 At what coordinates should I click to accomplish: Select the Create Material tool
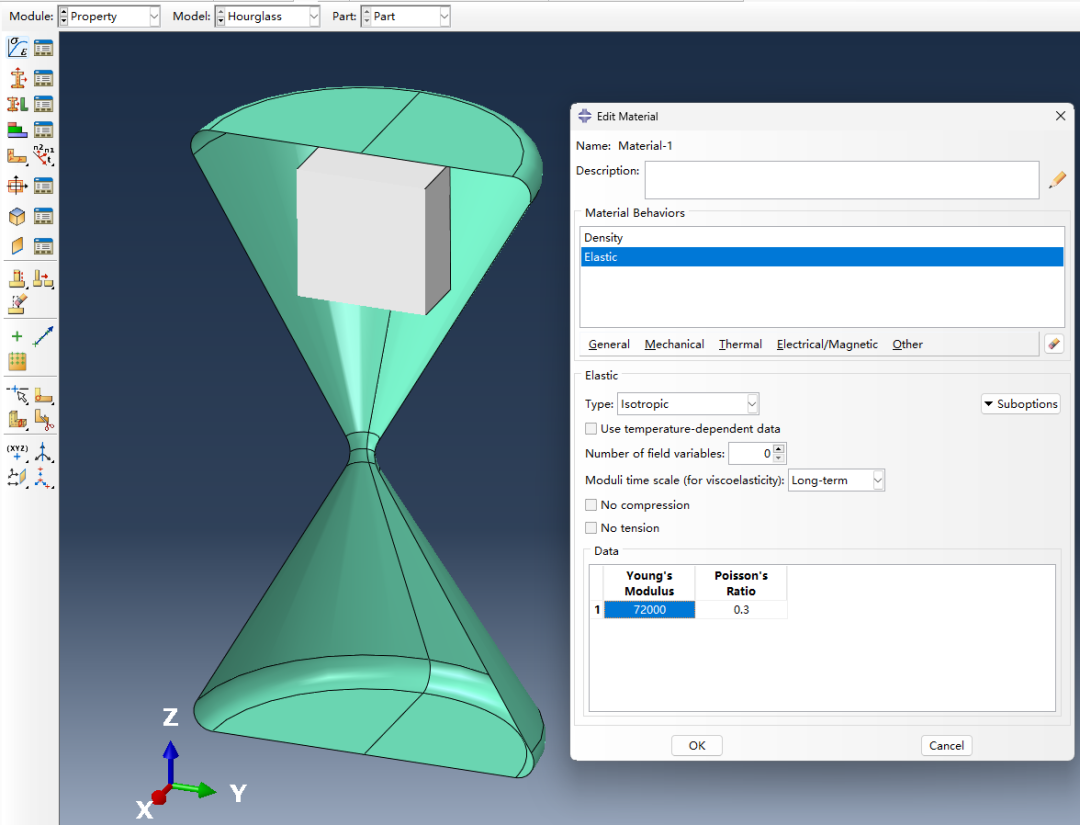(x=17, y=48)
